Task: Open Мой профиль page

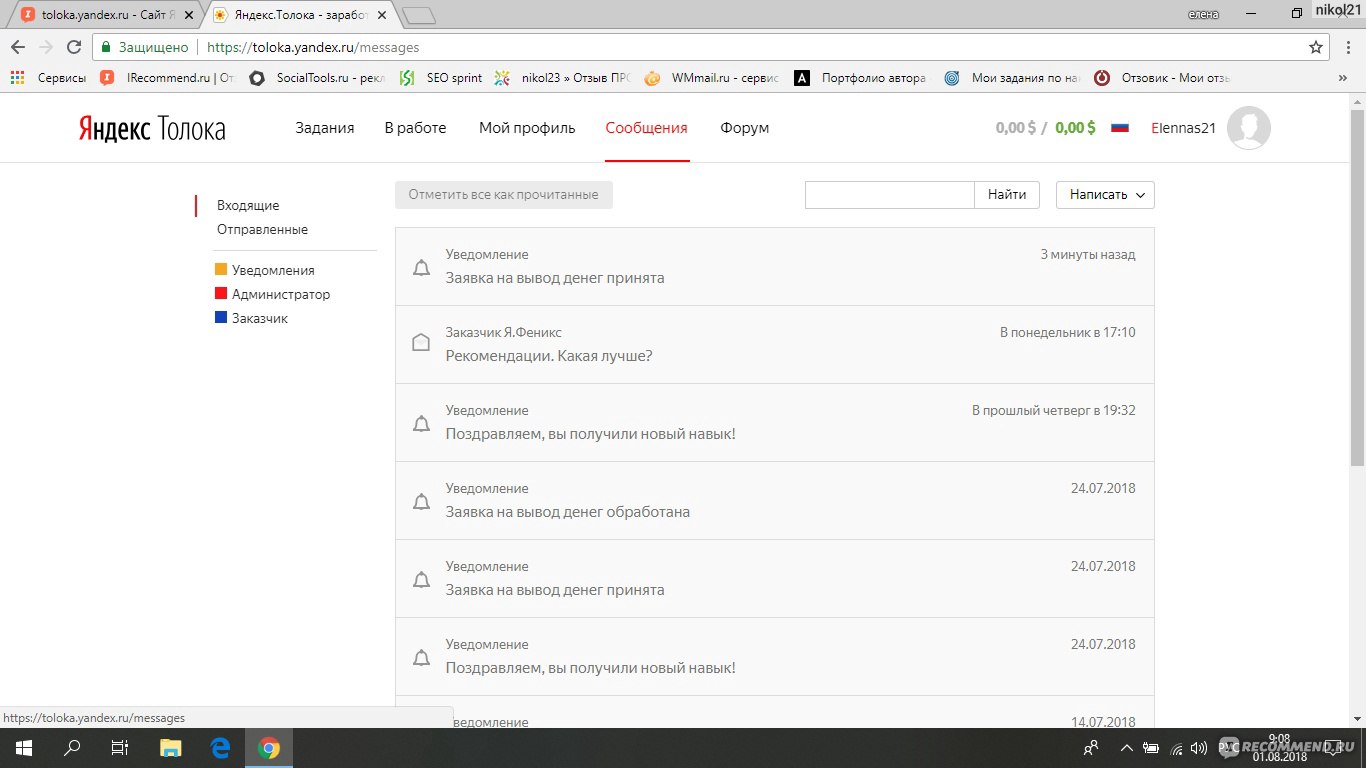Action: 527,128
